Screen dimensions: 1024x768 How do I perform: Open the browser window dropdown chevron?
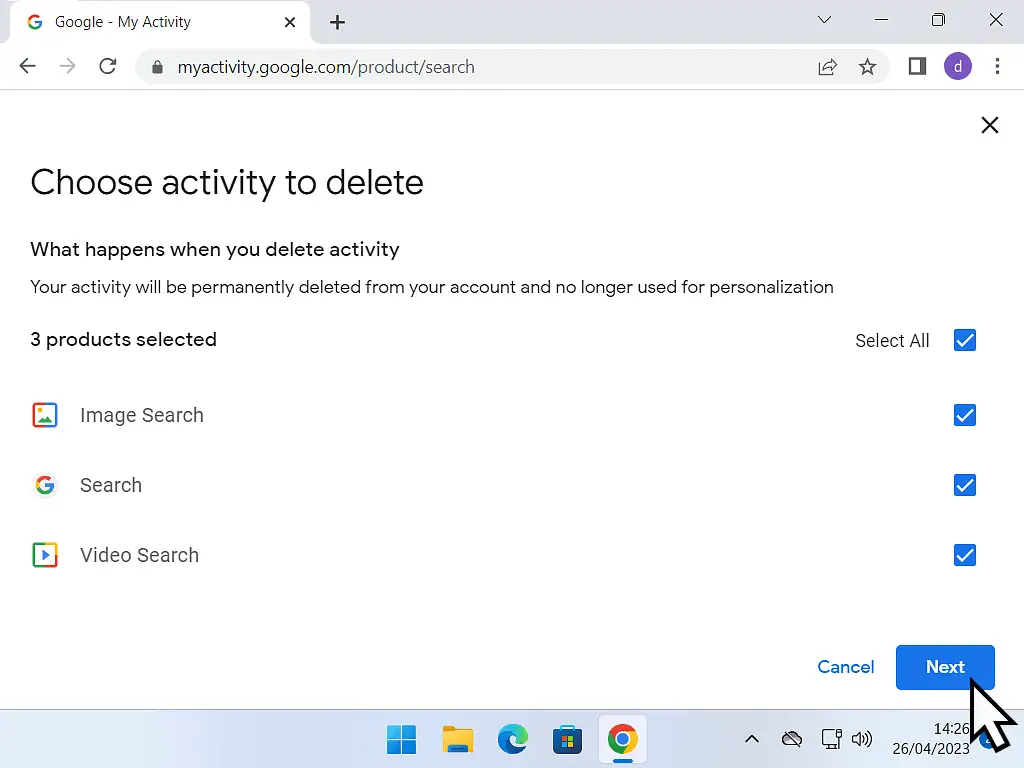coord(824,20)
